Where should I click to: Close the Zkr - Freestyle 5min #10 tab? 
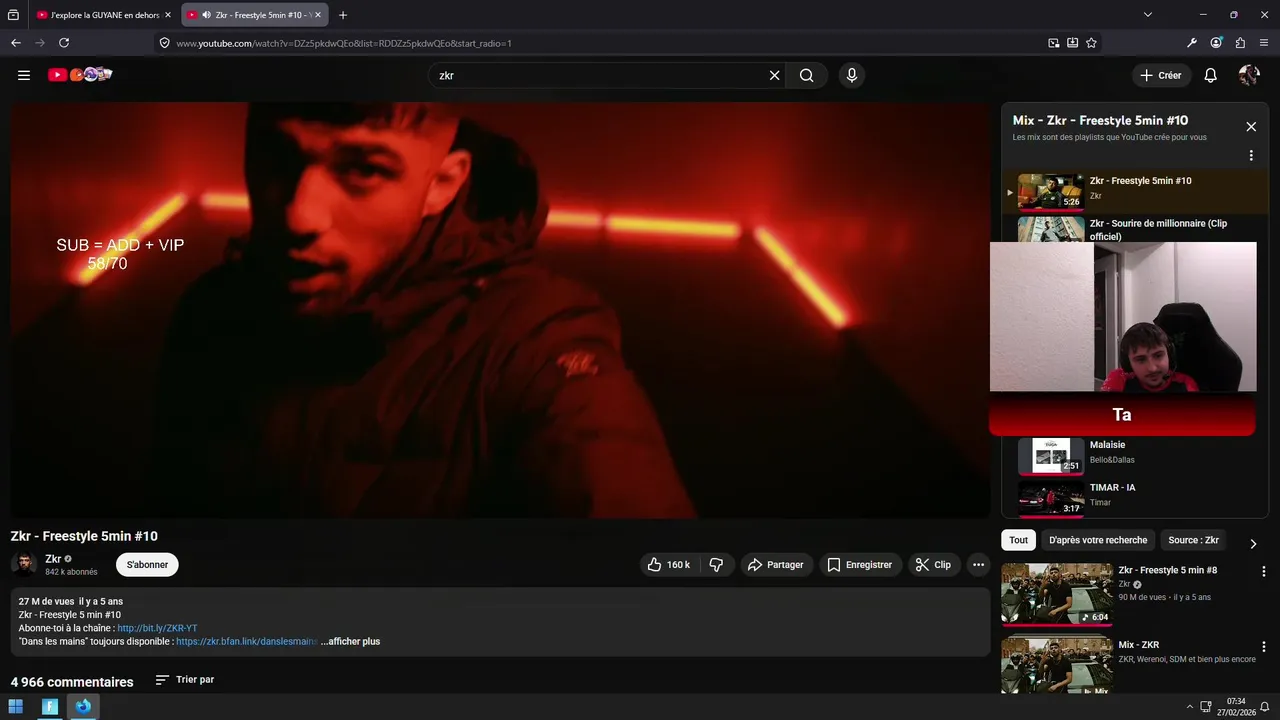(x=318, y=15)
